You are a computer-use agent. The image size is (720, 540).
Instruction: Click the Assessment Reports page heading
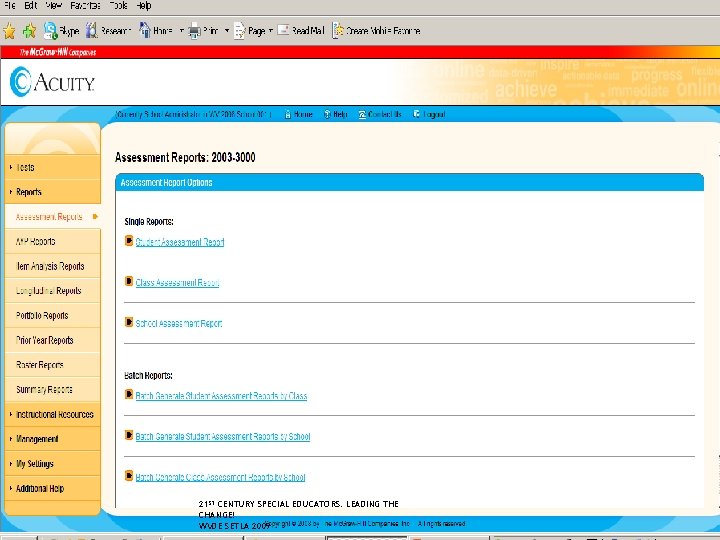[185, 158]
